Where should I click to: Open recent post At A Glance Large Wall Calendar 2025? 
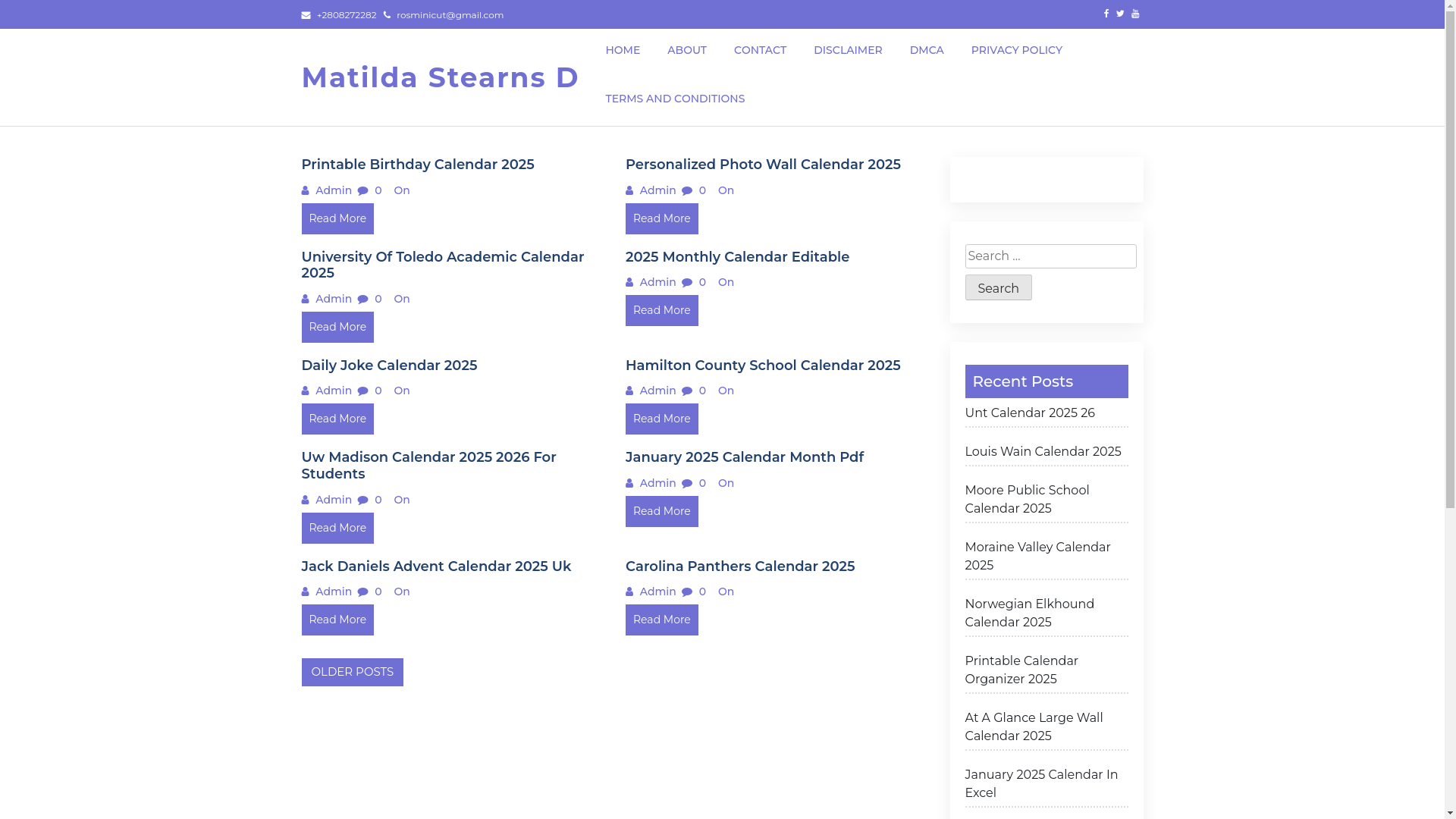pyautogui.click(x=1034, y=727)
